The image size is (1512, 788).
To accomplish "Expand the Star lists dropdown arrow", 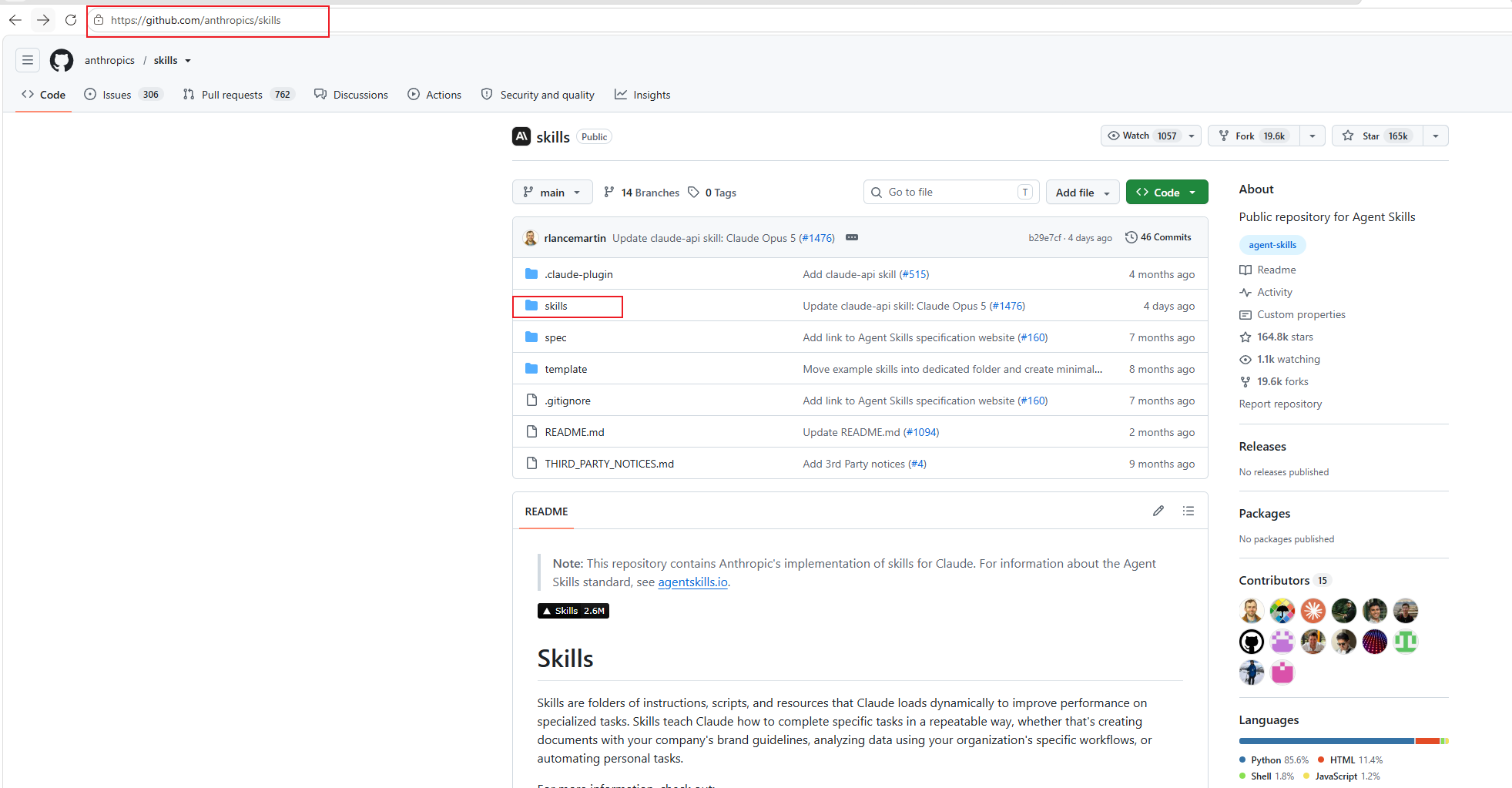I will point(1436,136).
